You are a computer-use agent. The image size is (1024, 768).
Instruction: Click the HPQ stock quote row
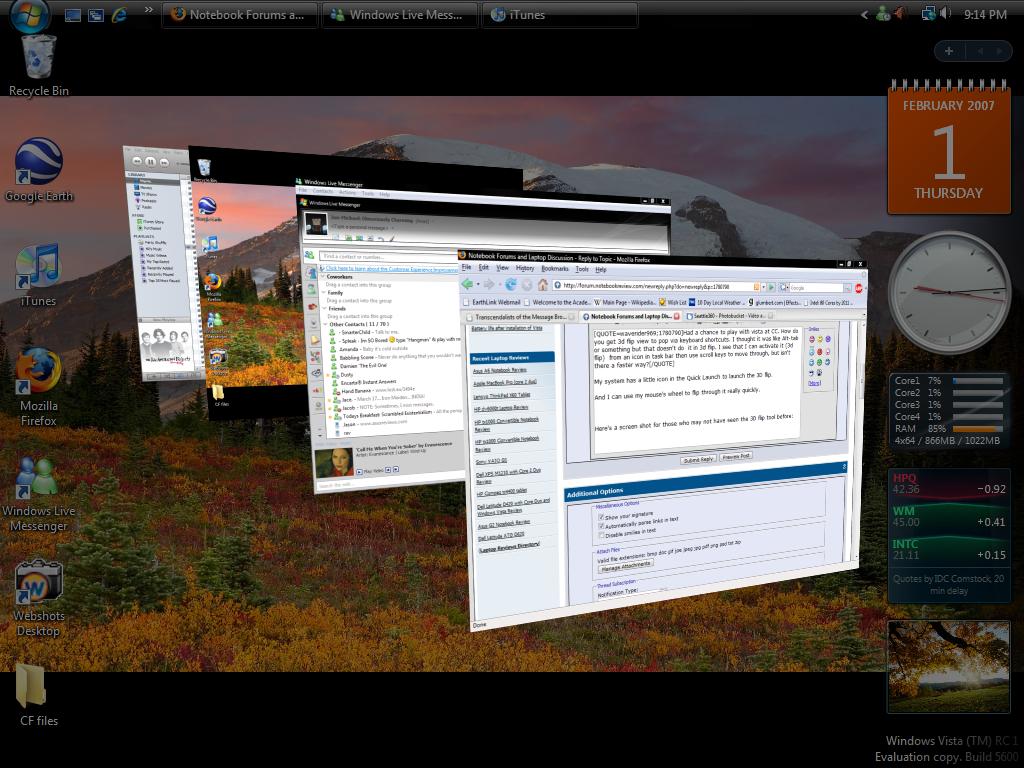[x=949, y=484]
